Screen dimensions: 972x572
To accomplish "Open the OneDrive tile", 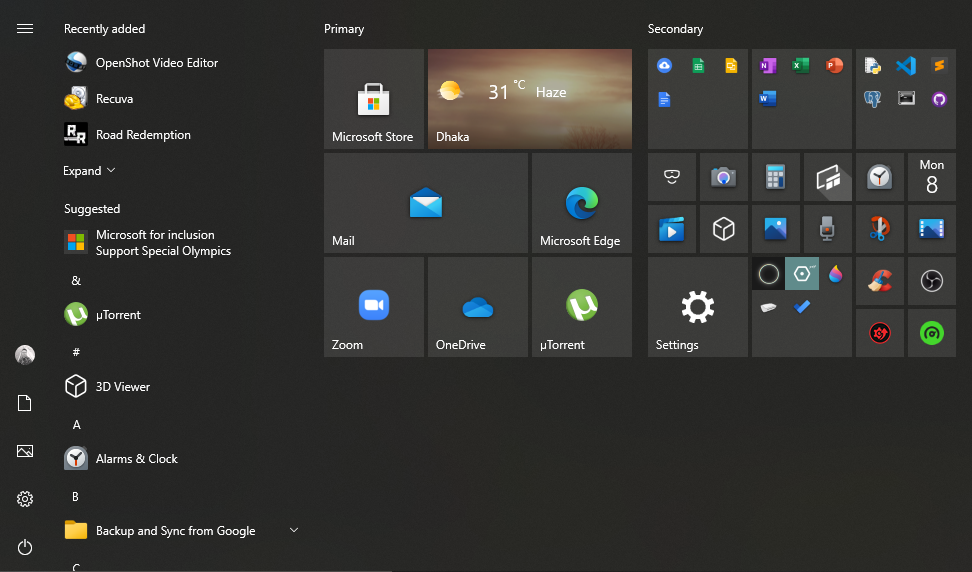I will [477, 307].
